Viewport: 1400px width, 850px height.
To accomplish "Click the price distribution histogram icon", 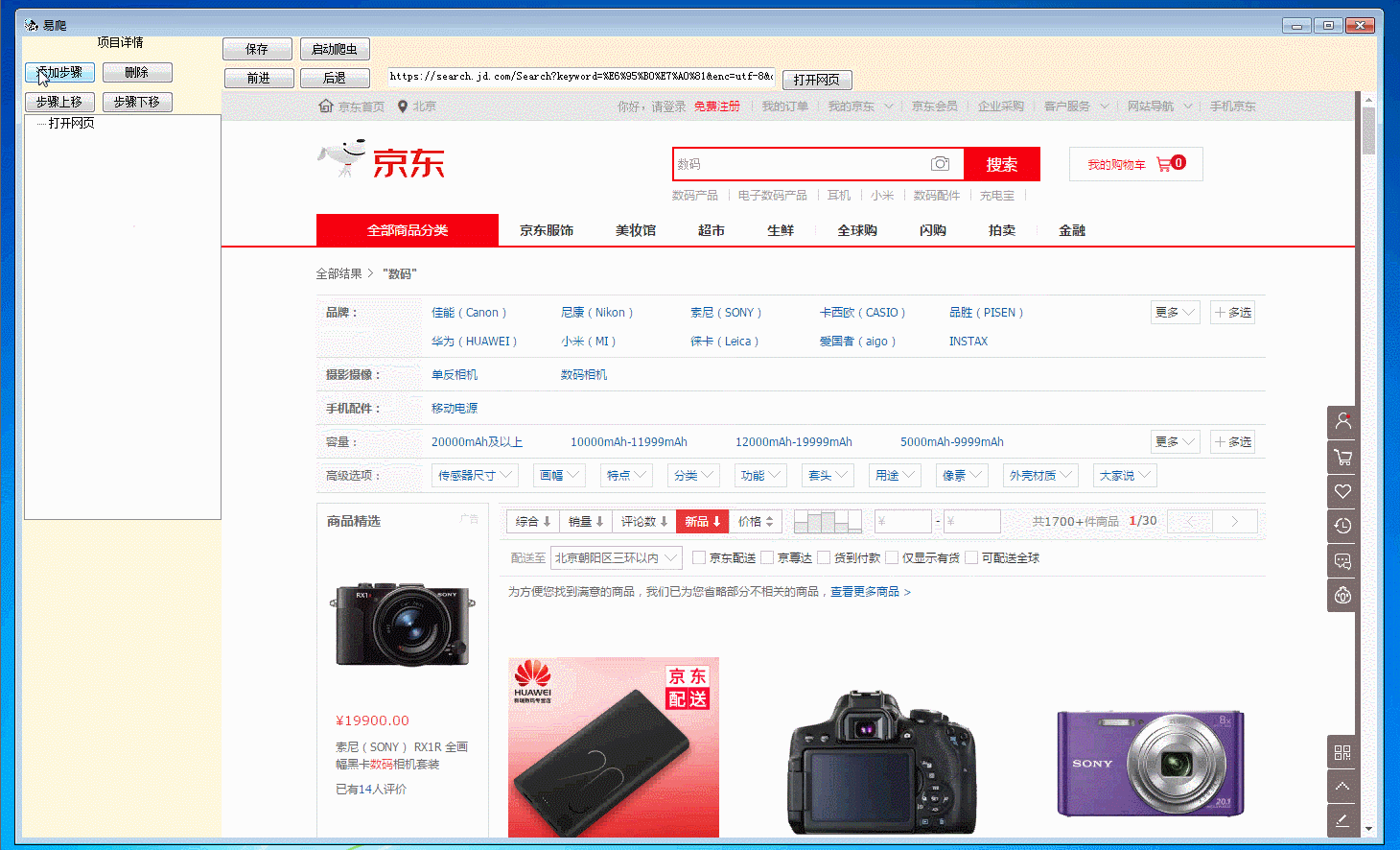I will pyautogui.click(x=828, y=521).
